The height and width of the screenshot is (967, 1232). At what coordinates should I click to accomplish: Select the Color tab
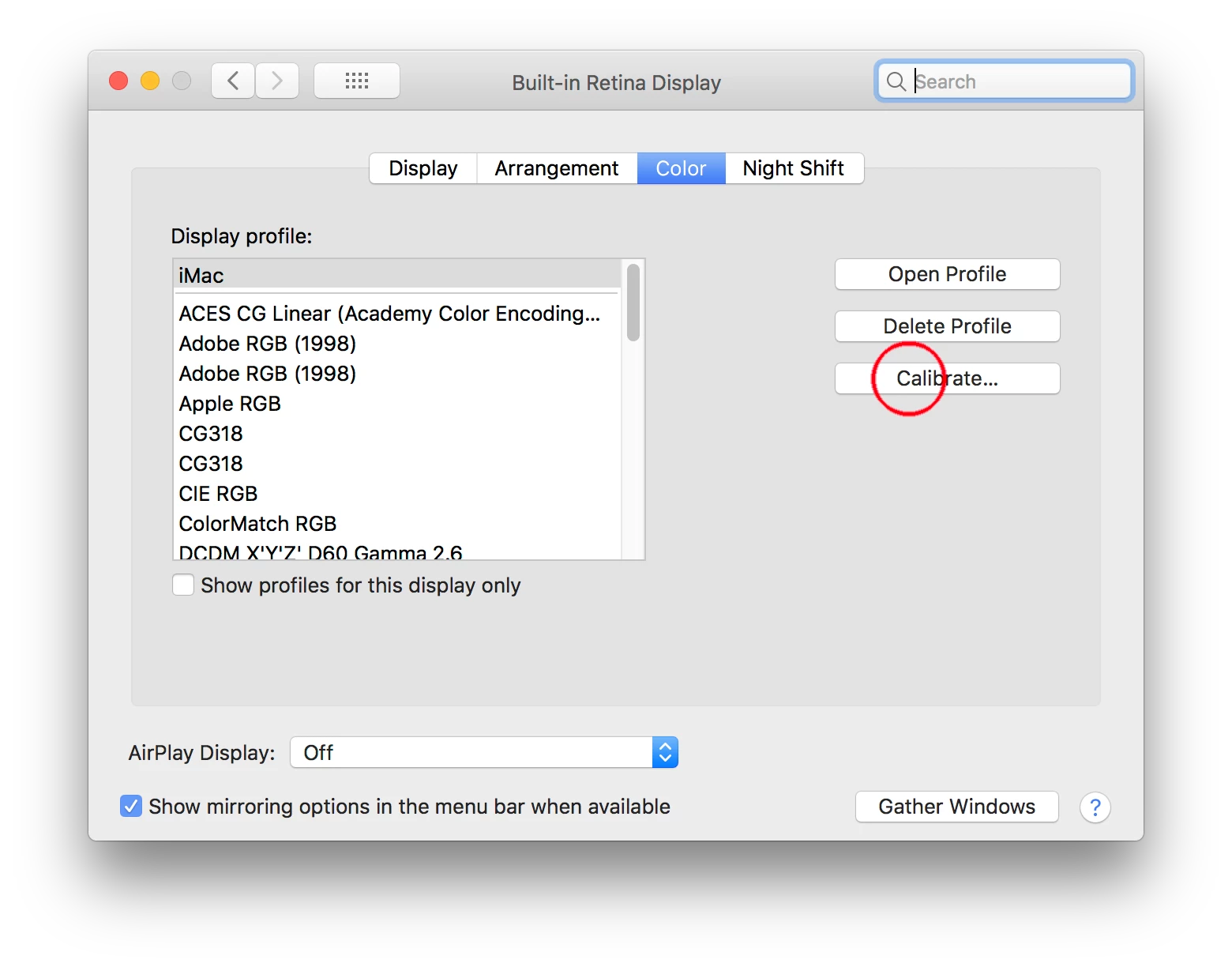click(x=681, y=168)
